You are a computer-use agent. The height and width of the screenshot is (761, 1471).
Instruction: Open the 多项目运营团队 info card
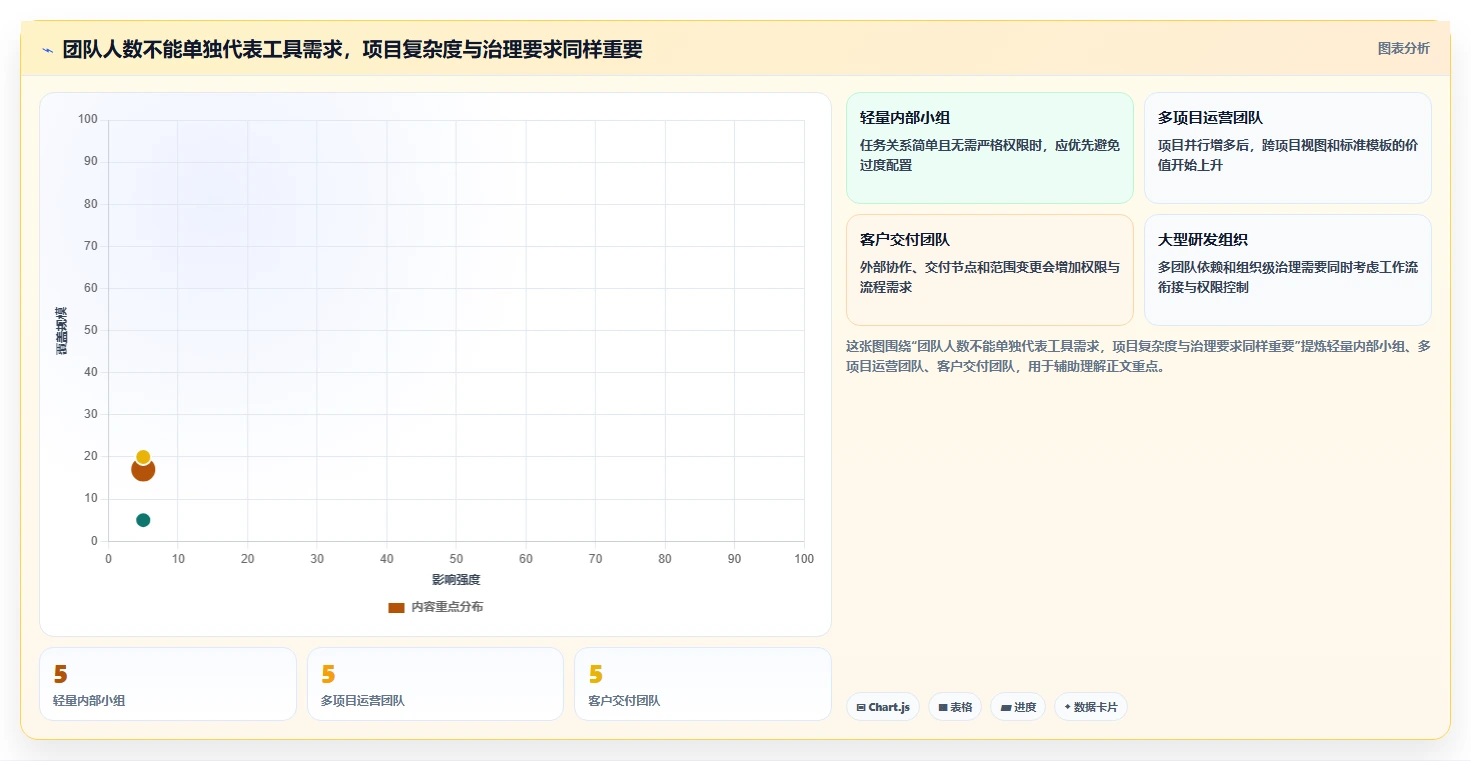pos(1287,148)
